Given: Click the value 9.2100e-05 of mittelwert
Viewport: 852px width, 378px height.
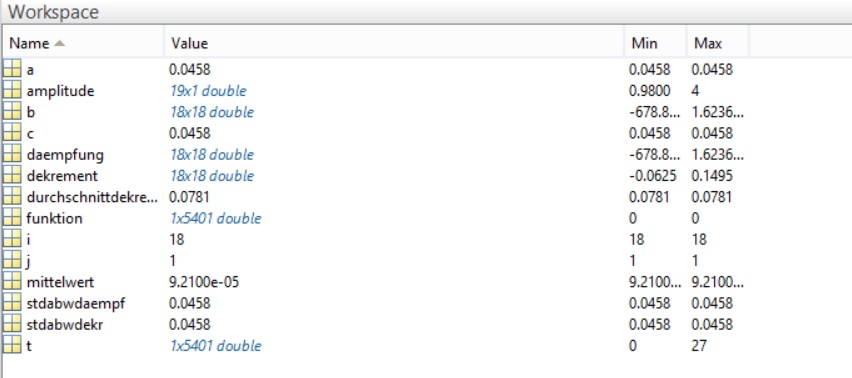Looking at the screenshot, I should [x=204, y=282].
